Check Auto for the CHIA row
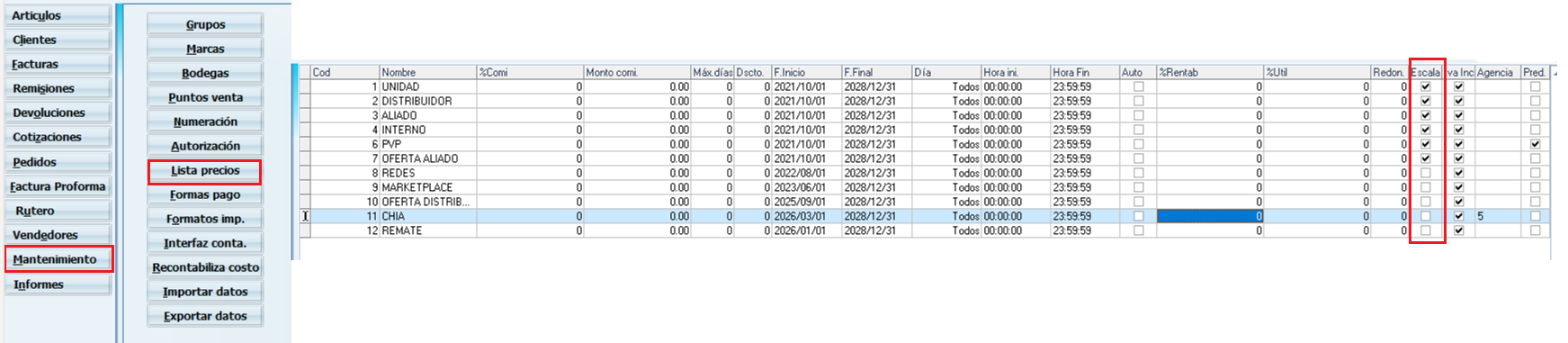 (1138, 216)
